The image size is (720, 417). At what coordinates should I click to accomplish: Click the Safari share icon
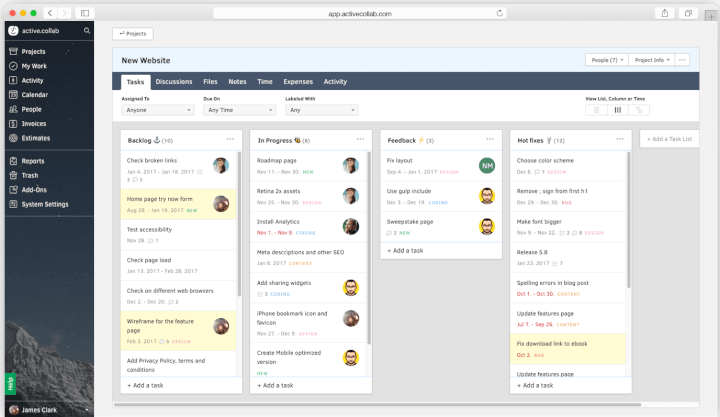[x=663, y=12]
